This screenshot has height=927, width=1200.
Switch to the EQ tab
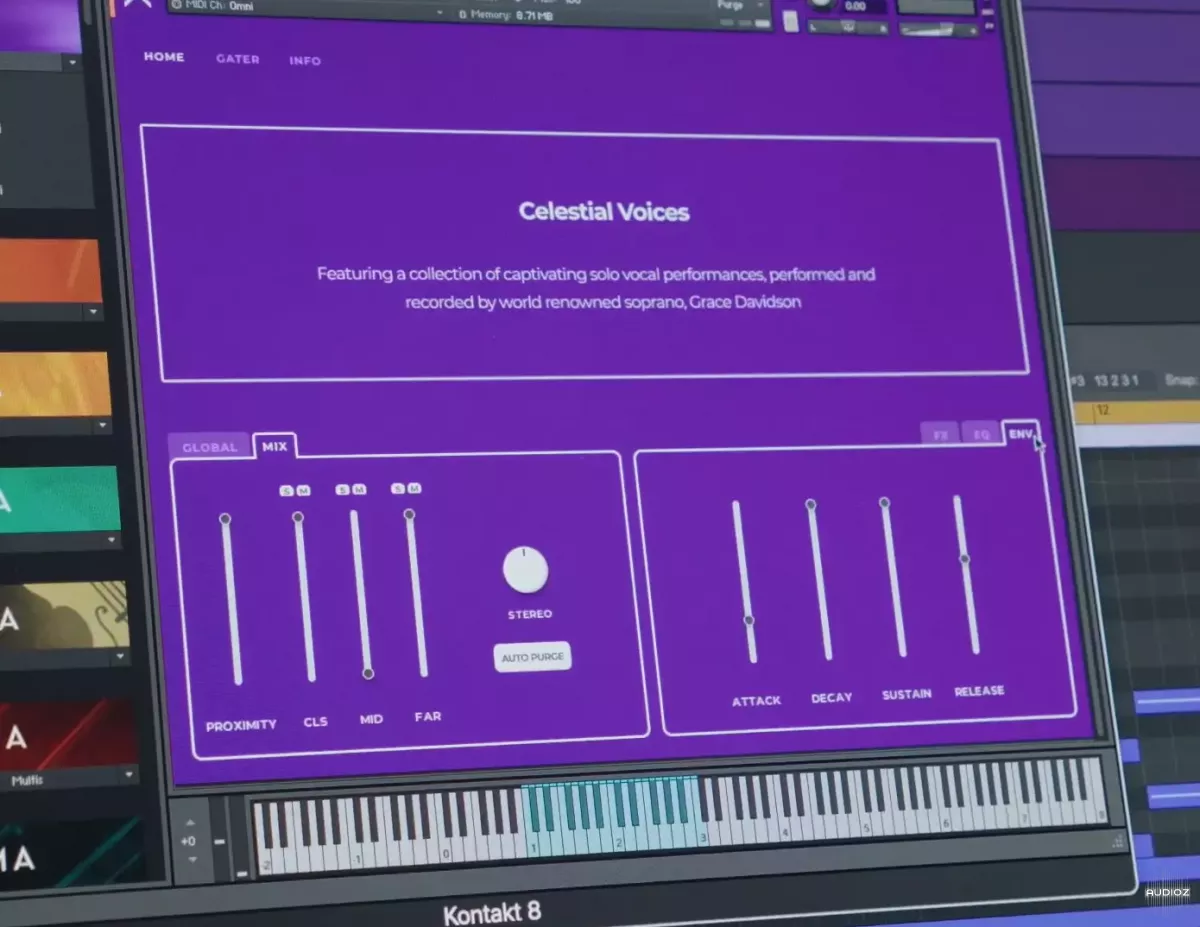(x=982, y=434)
